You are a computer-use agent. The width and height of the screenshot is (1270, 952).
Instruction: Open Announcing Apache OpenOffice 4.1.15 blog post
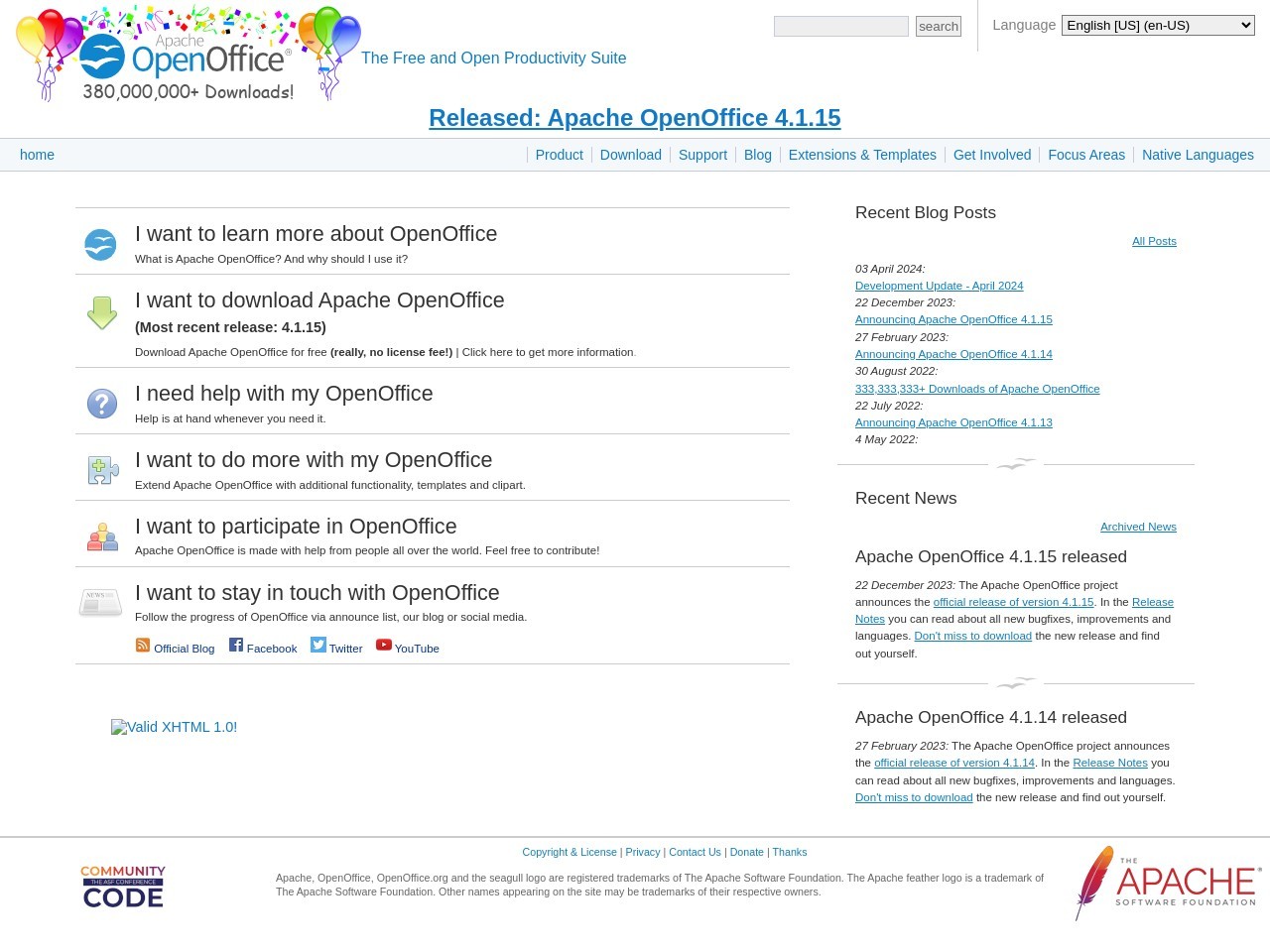pyautogui.click(x=953, y=319)
